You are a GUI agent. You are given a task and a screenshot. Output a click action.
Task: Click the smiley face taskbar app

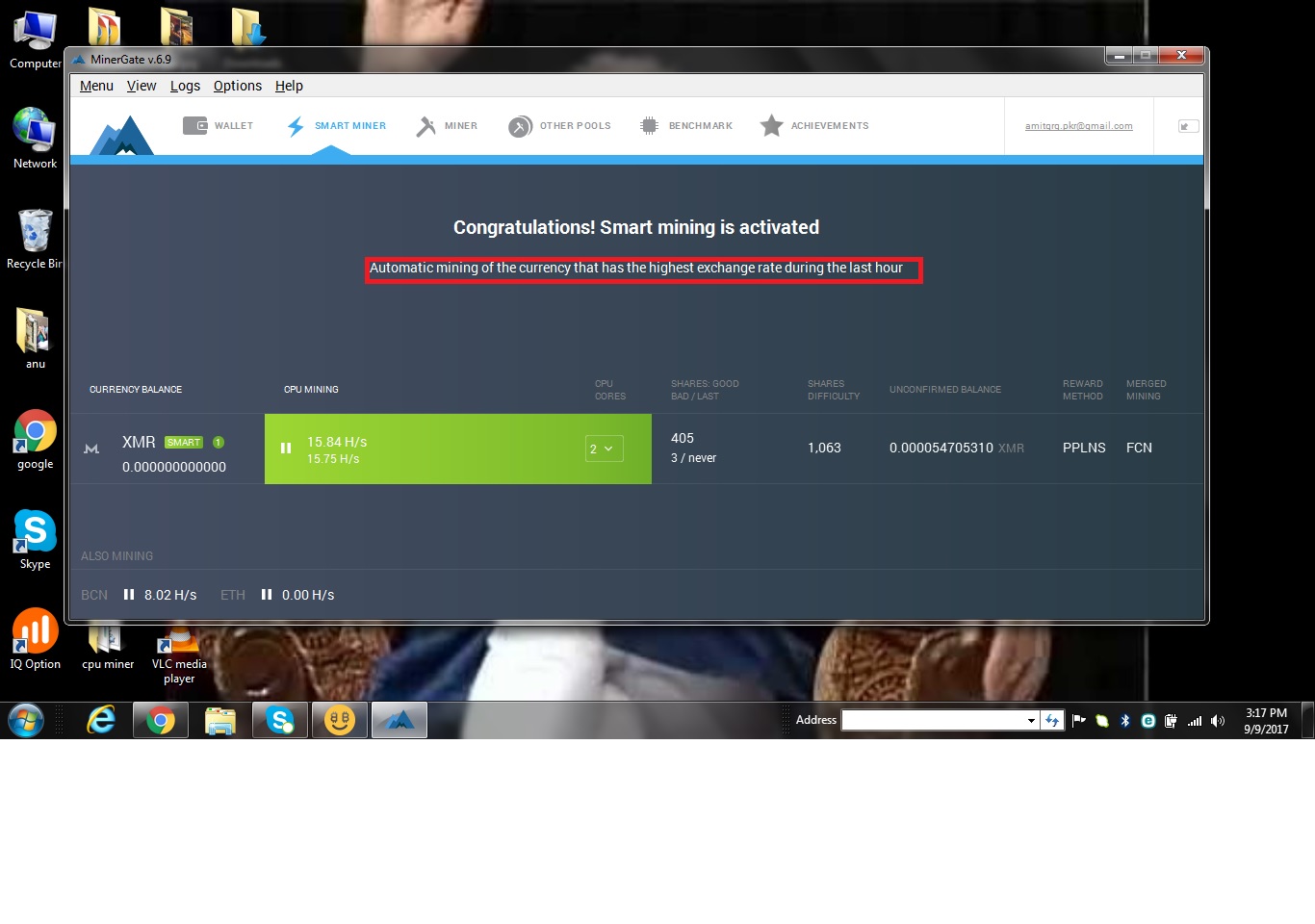click(x=340, y=720)
